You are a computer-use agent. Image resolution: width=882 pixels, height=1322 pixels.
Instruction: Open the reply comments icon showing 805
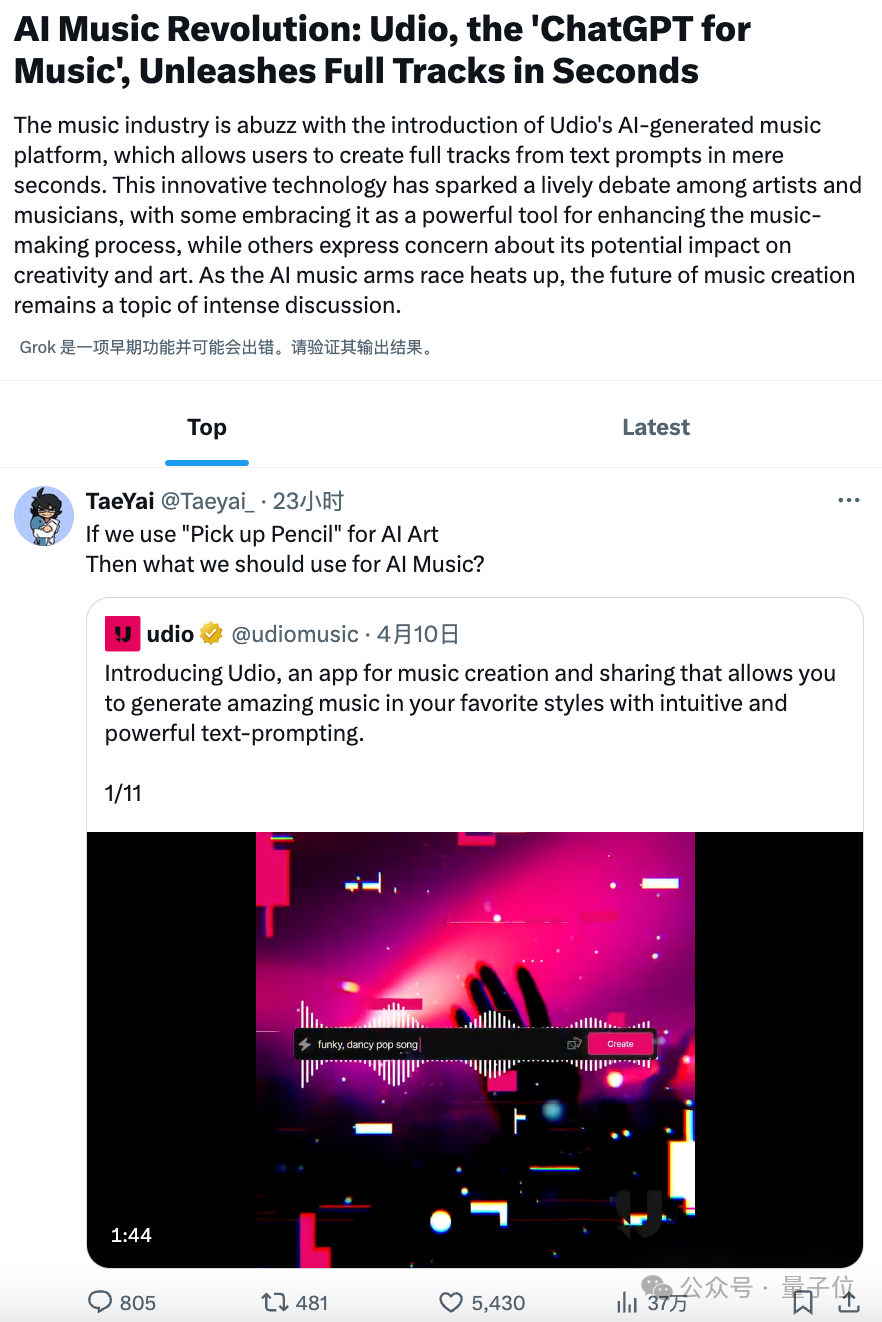click(x=101, y=1302)
